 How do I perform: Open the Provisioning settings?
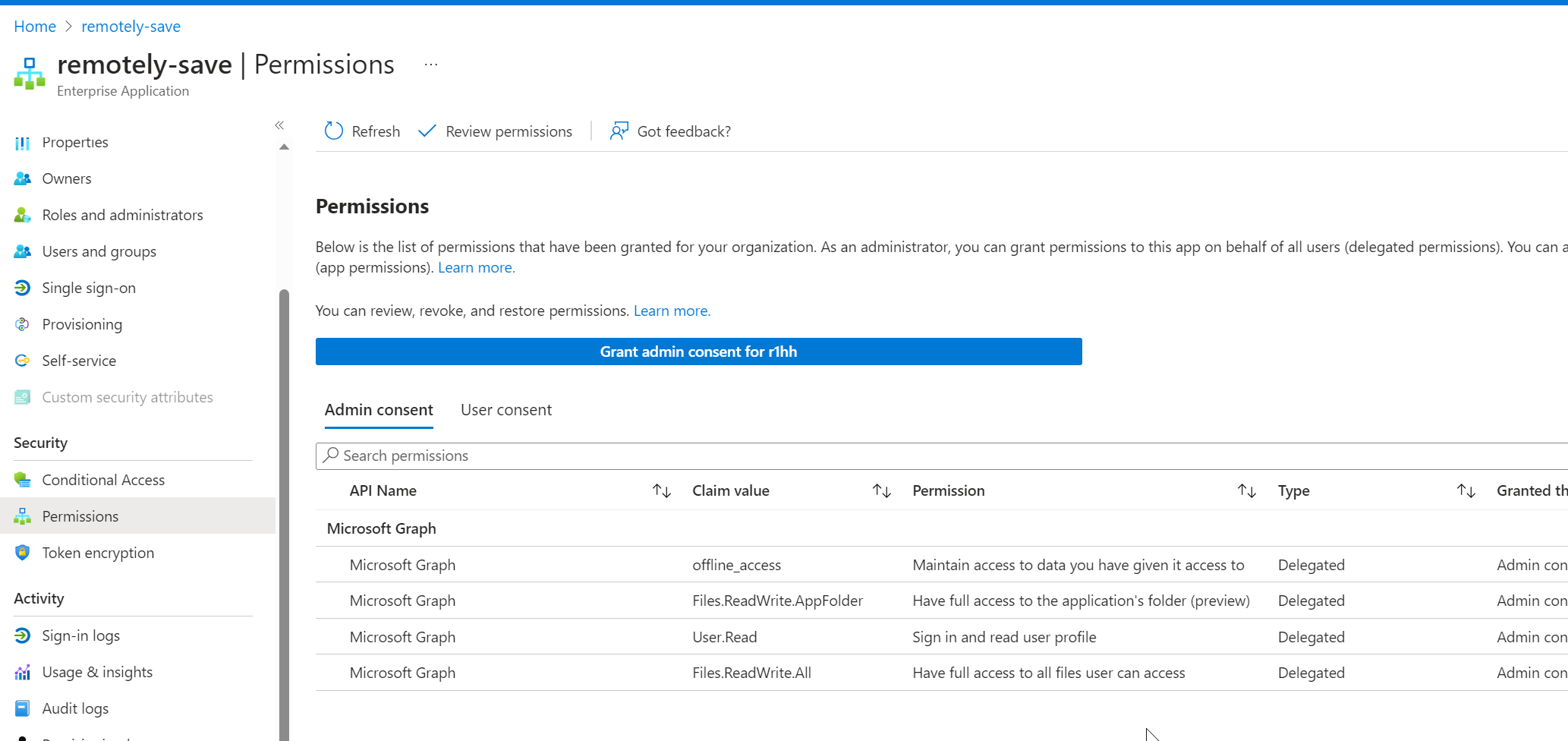pyautogui.click(x=81, y=324)
